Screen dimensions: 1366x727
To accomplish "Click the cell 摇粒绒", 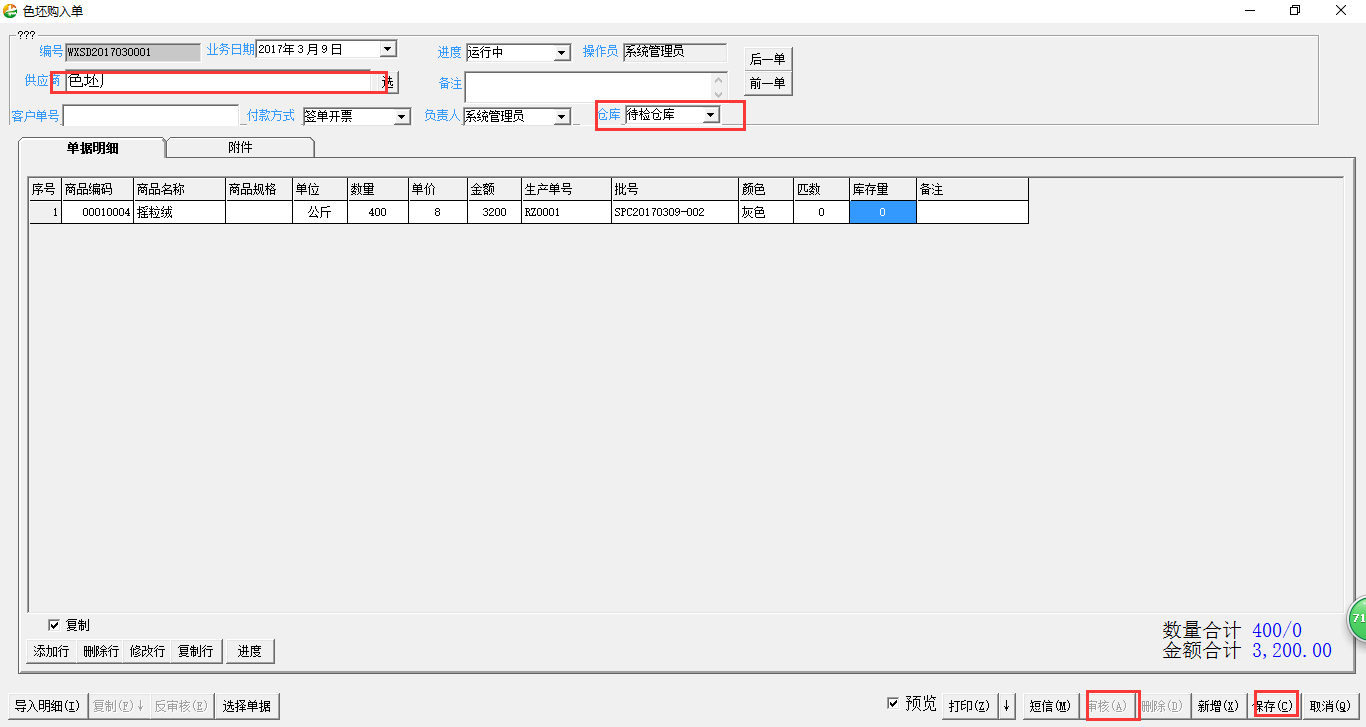I will pos(179,212).
